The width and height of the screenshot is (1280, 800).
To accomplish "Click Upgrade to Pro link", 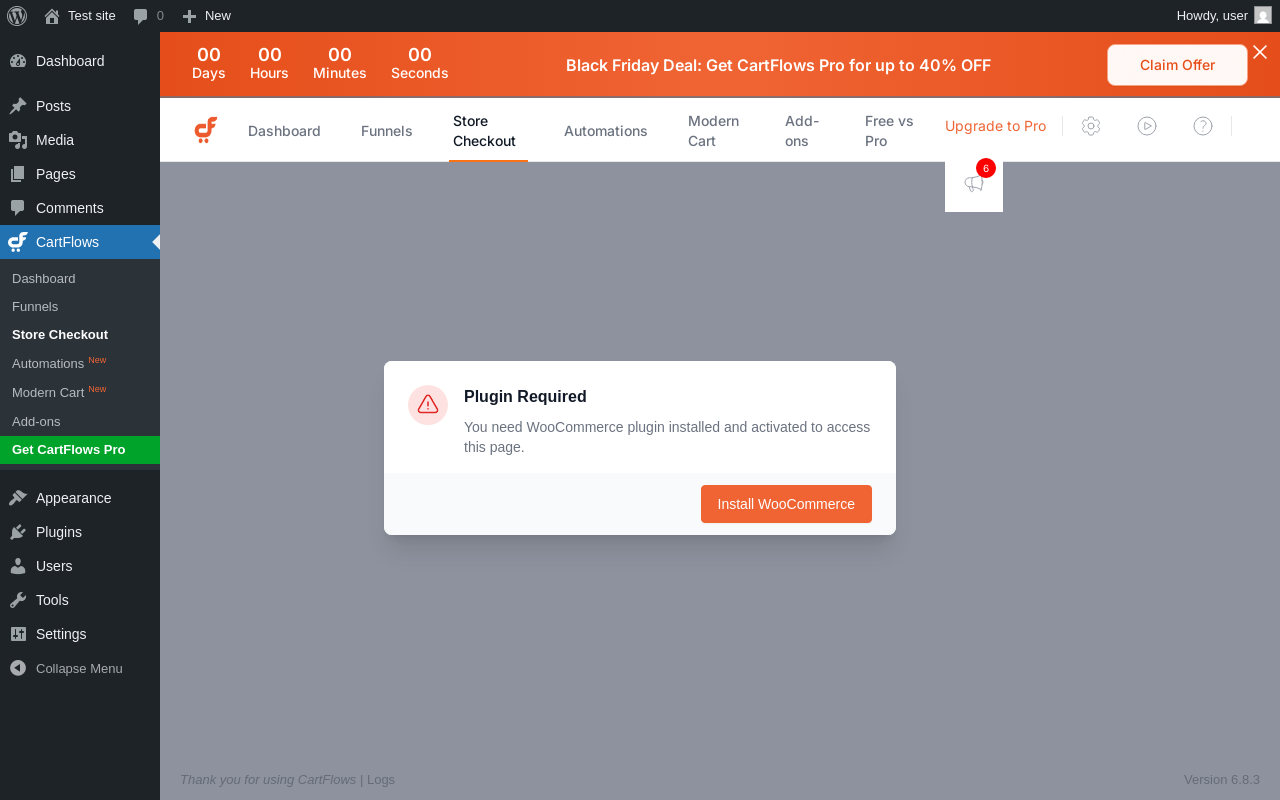I will pyautogui.click(x=995, y=126).
